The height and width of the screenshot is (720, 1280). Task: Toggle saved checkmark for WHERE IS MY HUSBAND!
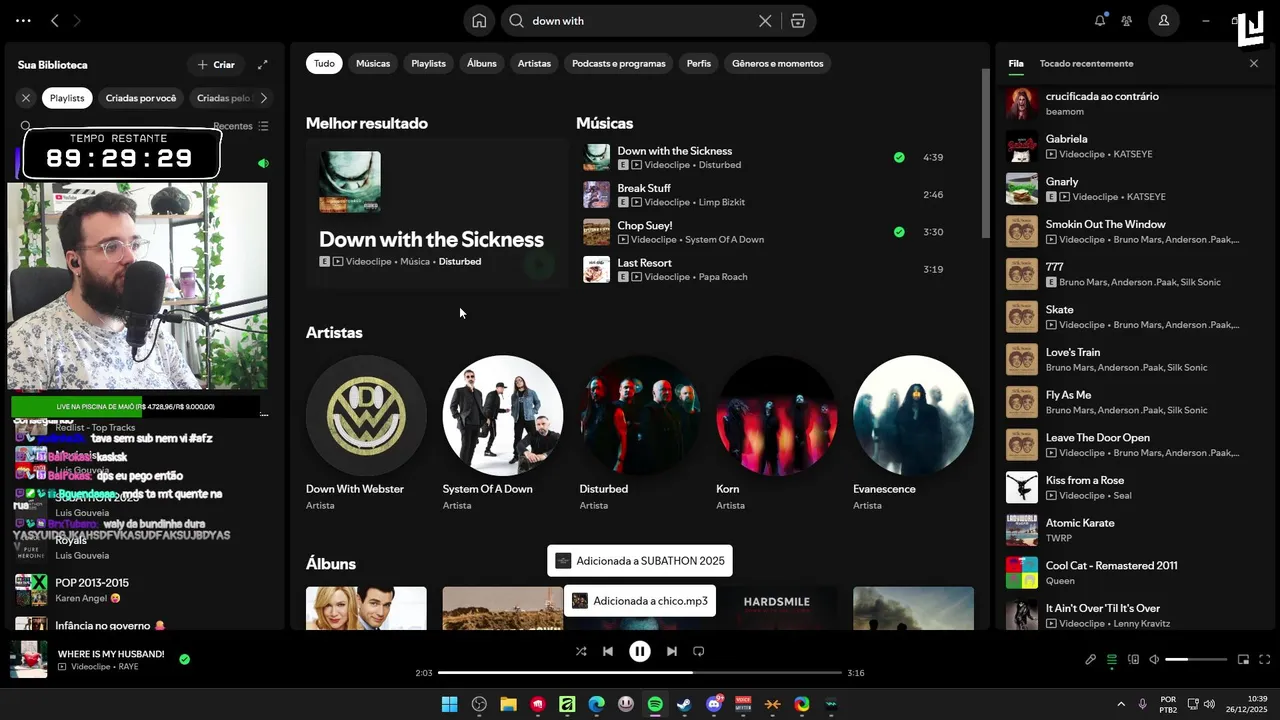coord(185,660)
